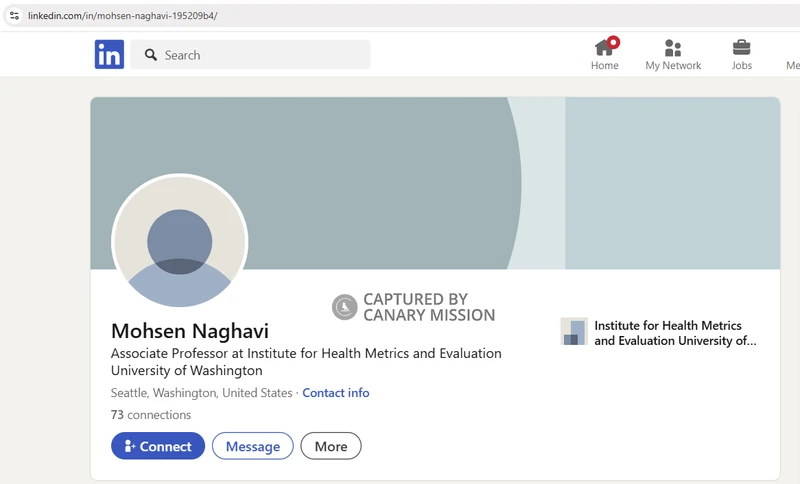Click the Connect button
The height and width of the screenshot is (484, 800).
pos(158,446)
